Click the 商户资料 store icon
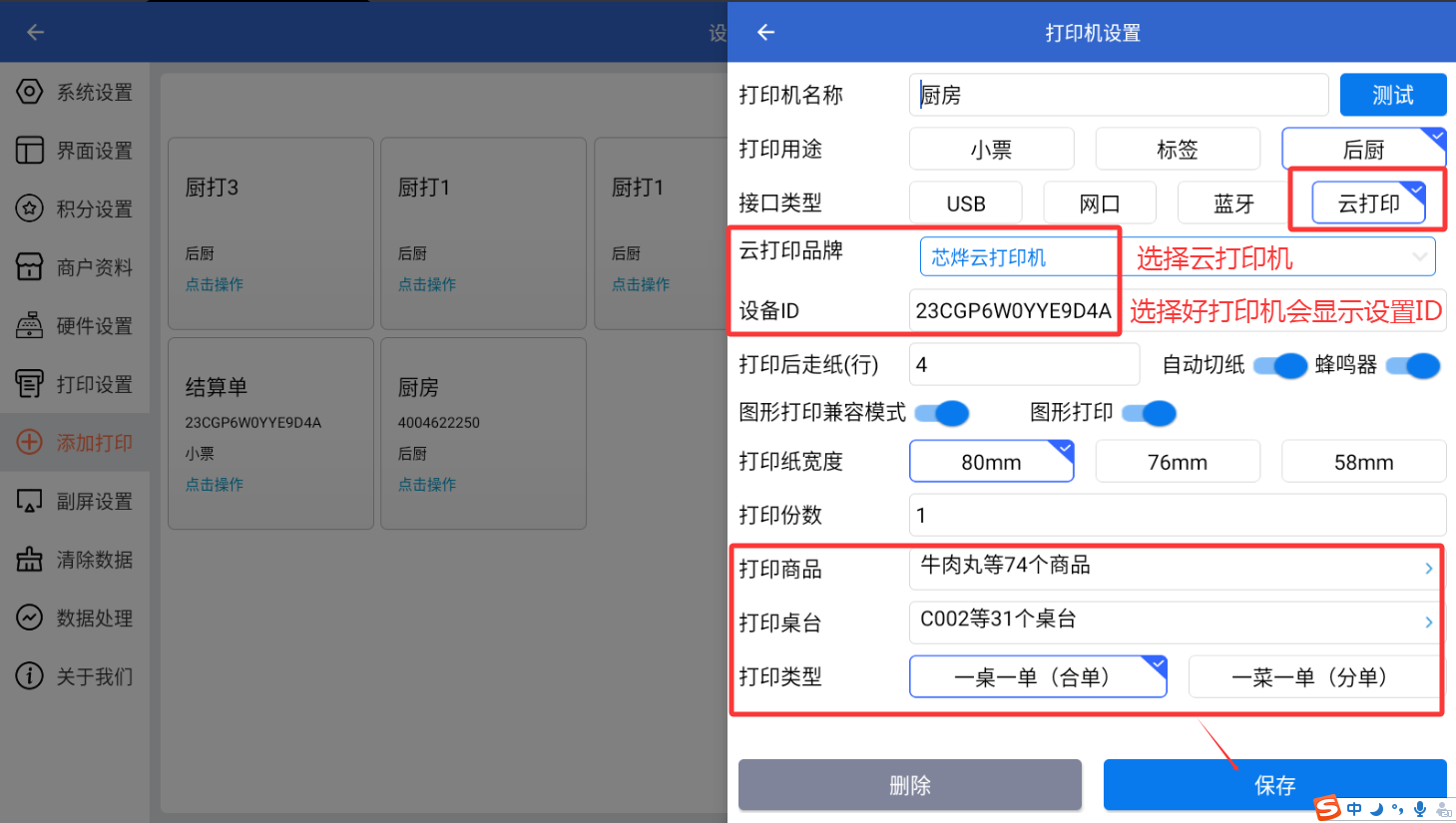This screenshot has height=823, width=1456. [30, 267]
